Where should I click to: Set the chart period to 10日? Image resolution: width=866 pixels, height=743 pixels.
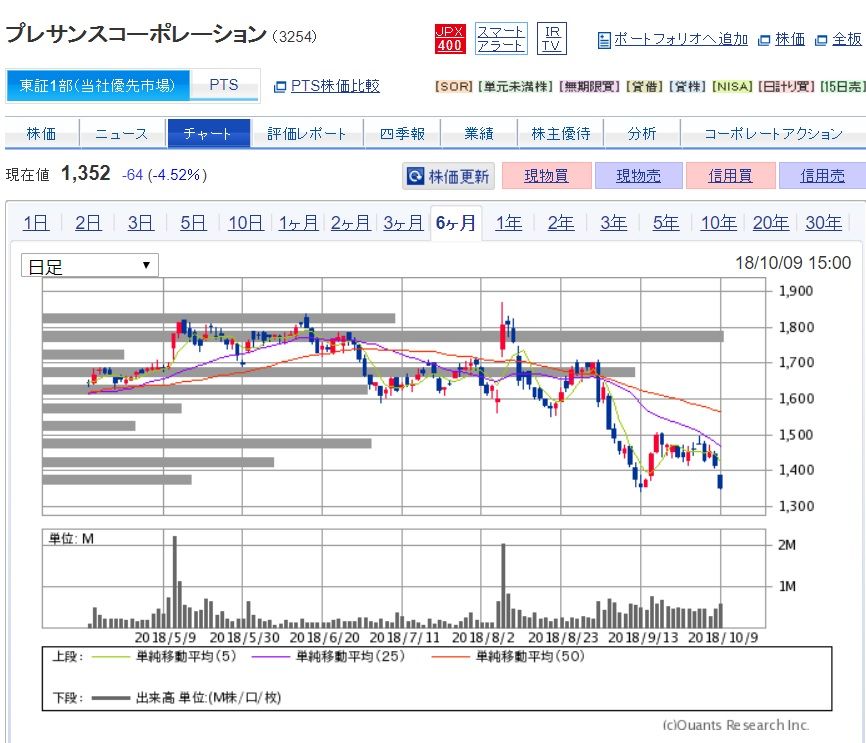pyautogui.click(x=246, y=223)
